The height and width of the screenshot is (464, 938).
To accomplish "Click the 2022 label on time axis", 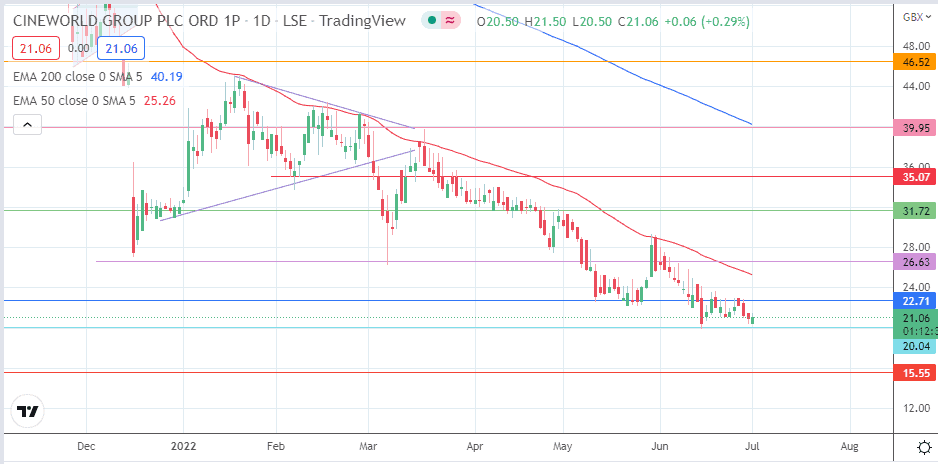I will (183, 446).
